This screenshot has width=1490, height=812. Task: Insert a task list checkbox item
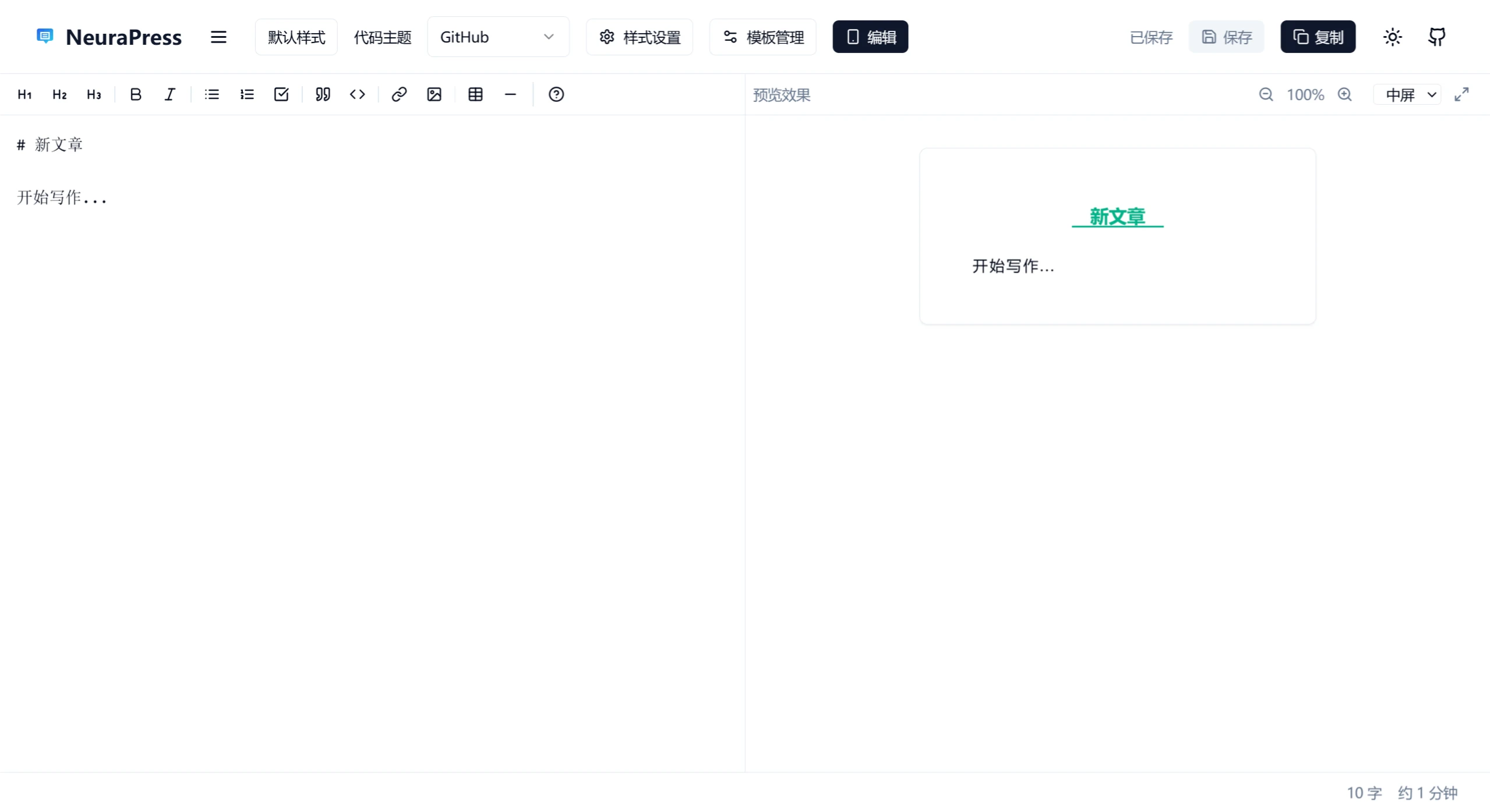click(281, 94)
